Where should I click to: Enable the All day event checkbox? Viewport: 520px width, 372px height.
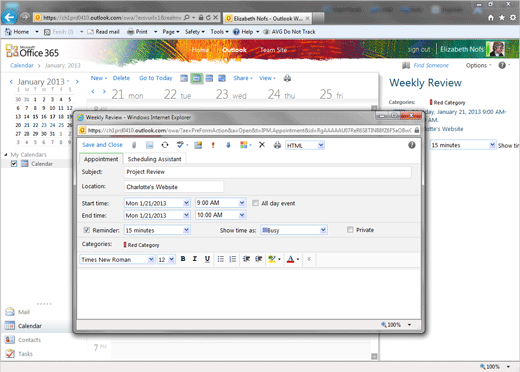pos(255,203)
